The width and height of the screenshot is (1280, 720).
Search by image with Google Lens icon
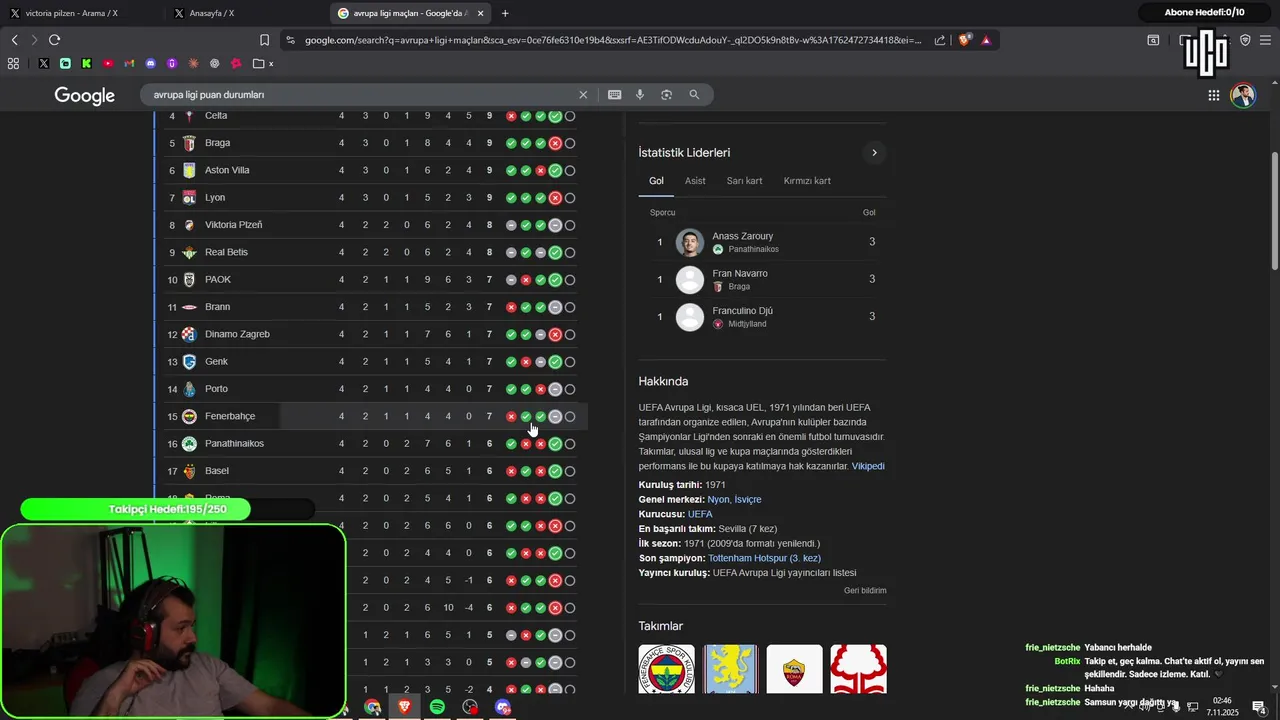pos(666,94)
